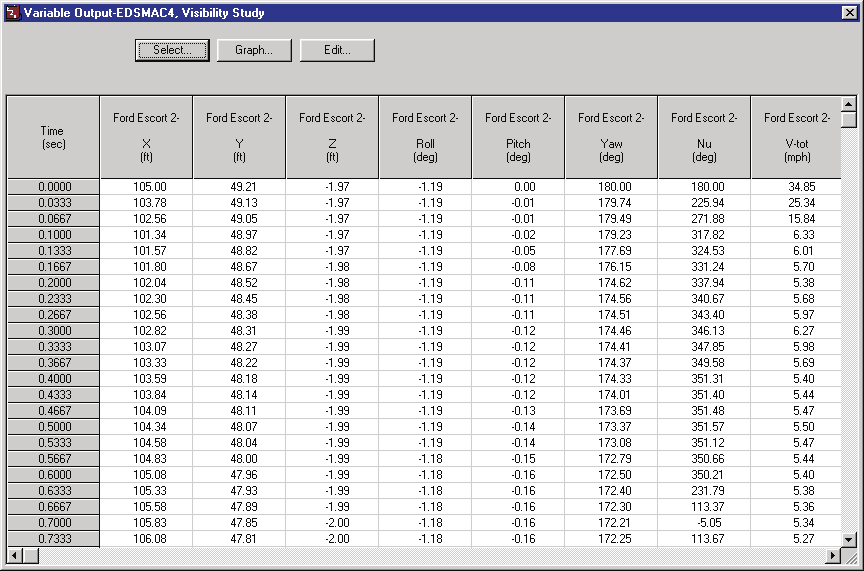Click the vertical scrollbar up arrow
This screenshot has height=571, width=864.
pos(848,104)
